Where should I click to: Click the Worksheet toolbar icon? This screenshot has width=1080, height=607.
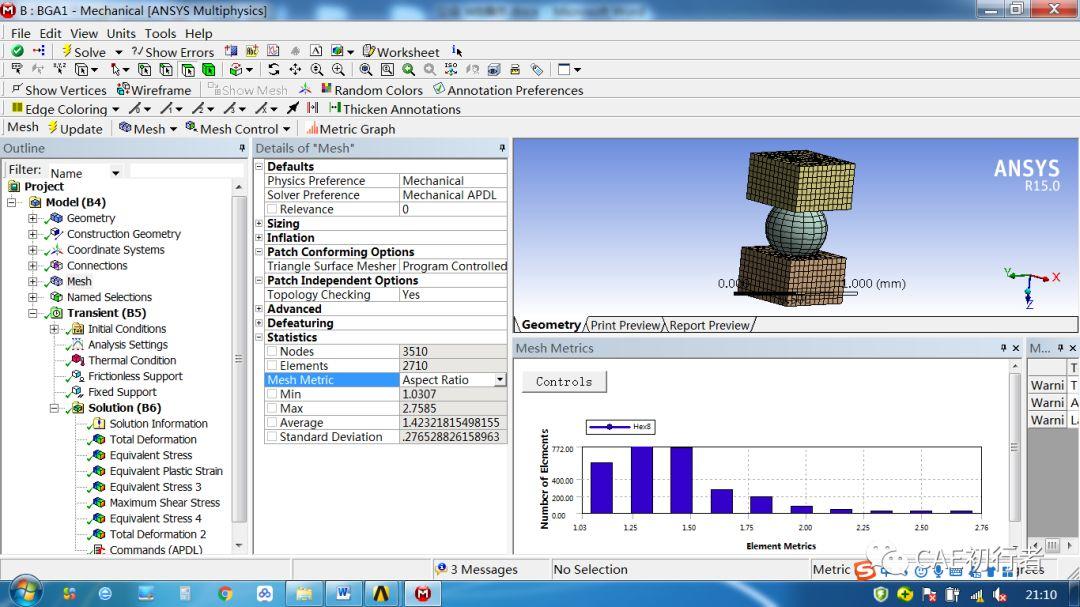point(368,51)
